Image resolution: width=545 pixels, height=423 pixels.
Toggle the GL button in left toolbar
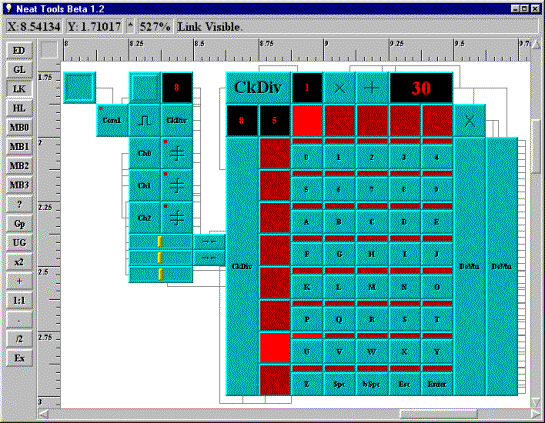(19, 70)
